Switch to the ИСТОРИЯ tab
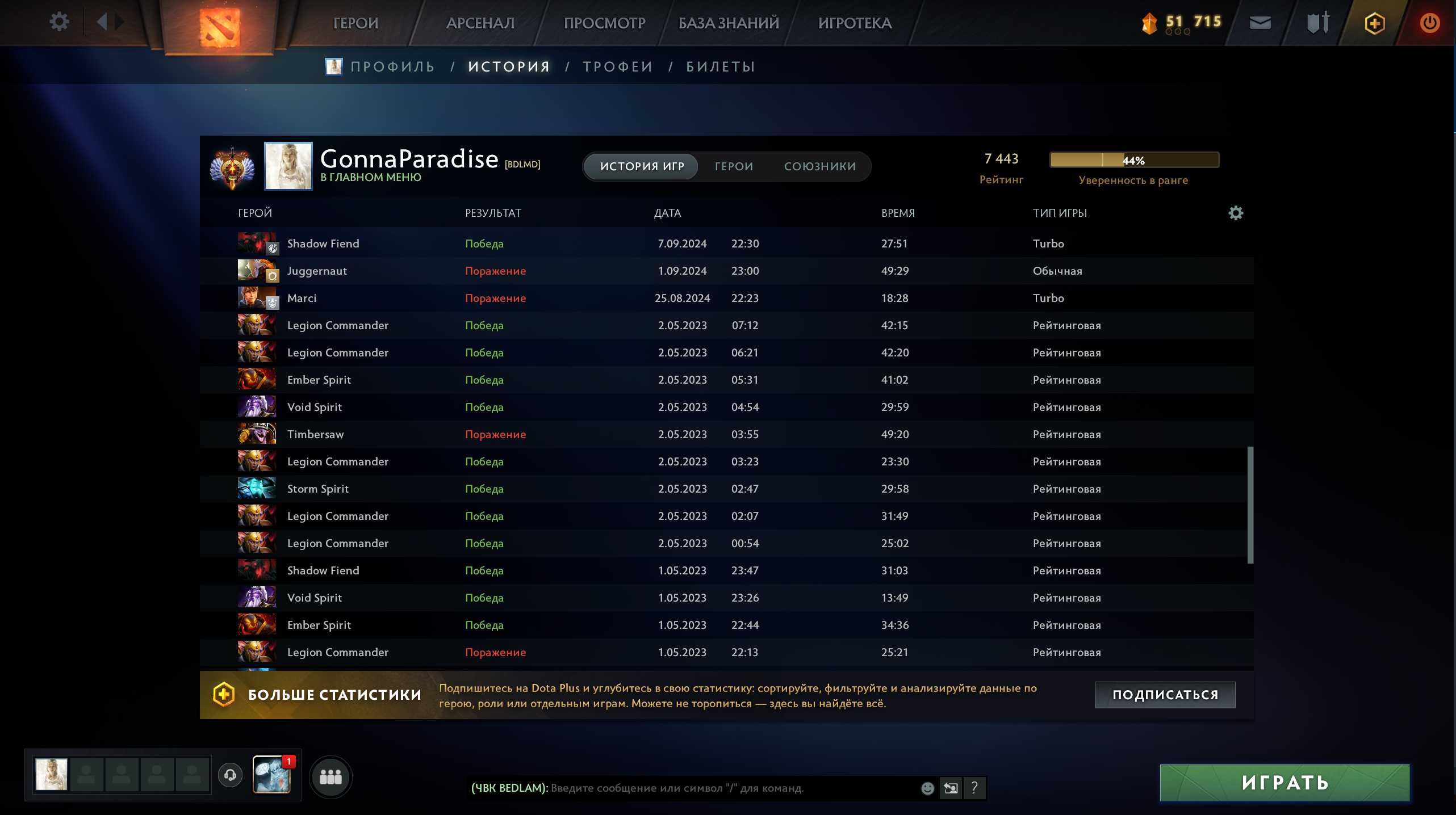 (x=509, y=67)
